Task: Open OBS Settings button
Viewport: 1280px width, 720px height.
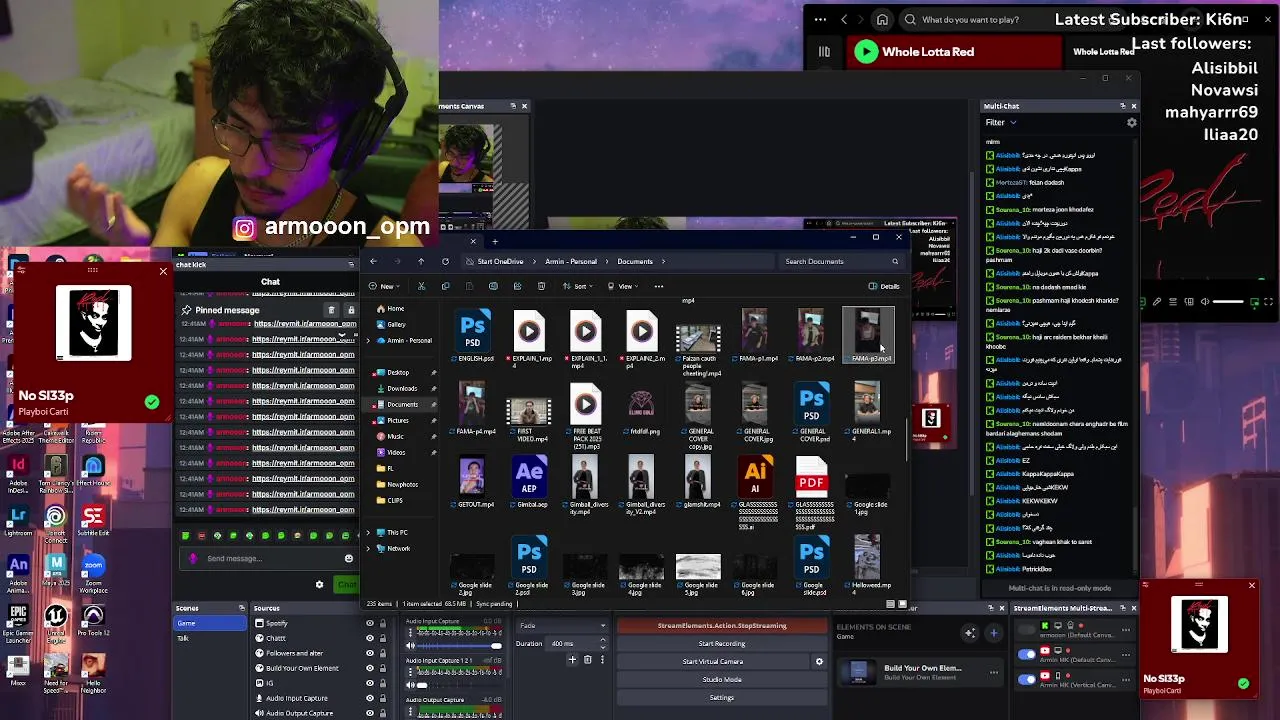Action: [722, 697]
